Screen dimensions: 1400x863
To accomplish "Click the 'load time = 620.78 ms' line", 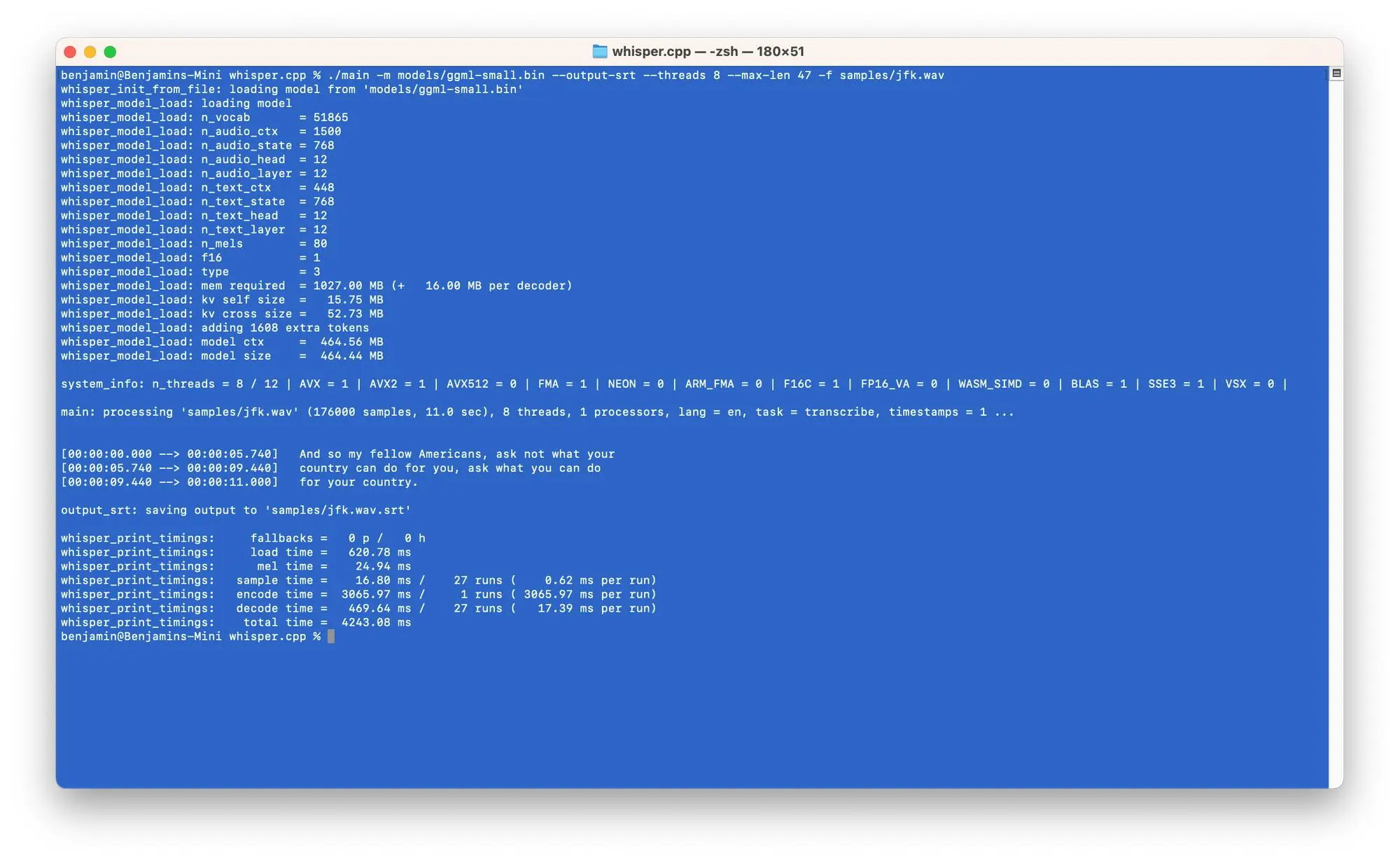I will pyautogui.click(x=236, y=552).
